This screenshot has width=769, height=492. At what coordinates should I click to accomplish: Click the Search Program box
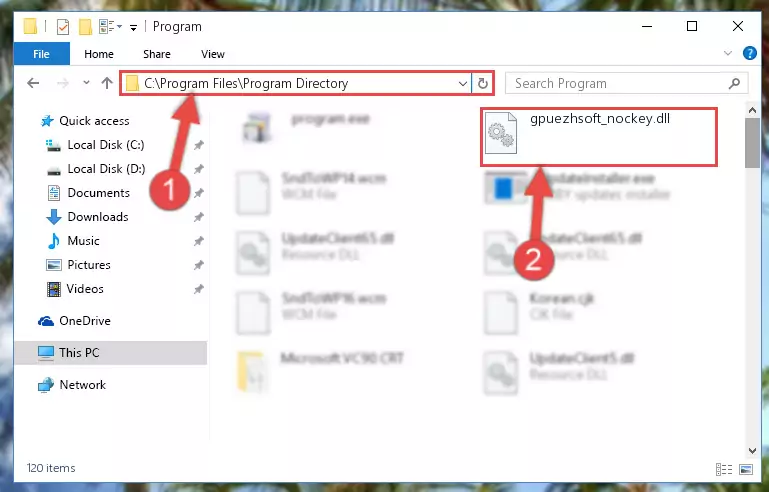(626, 83)
